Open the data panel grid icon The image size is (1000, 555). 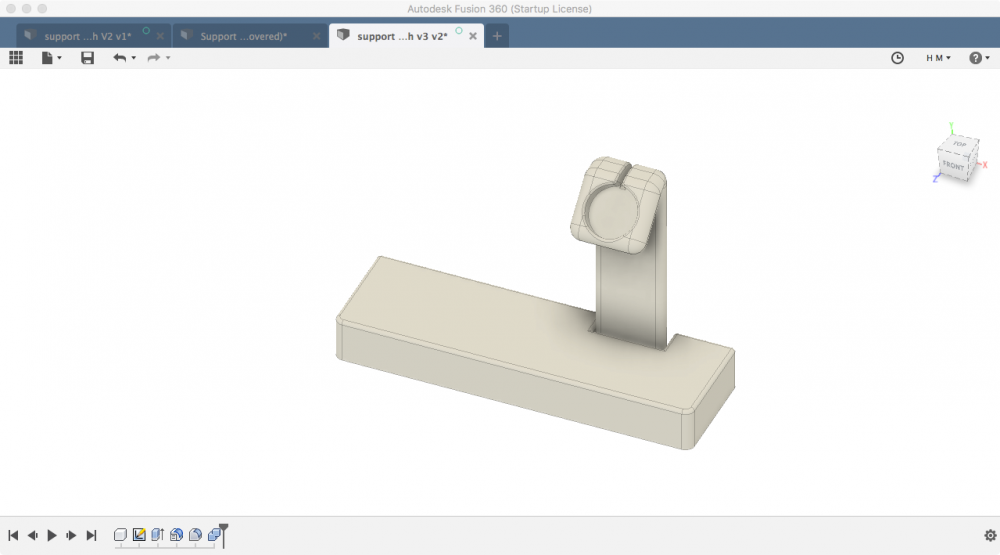click(x=16, y=58)
